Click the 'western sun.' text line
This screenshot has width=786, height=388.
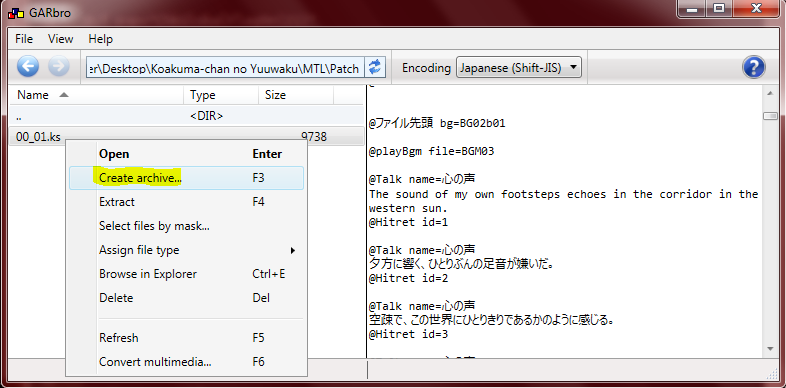tap(408, 208)
